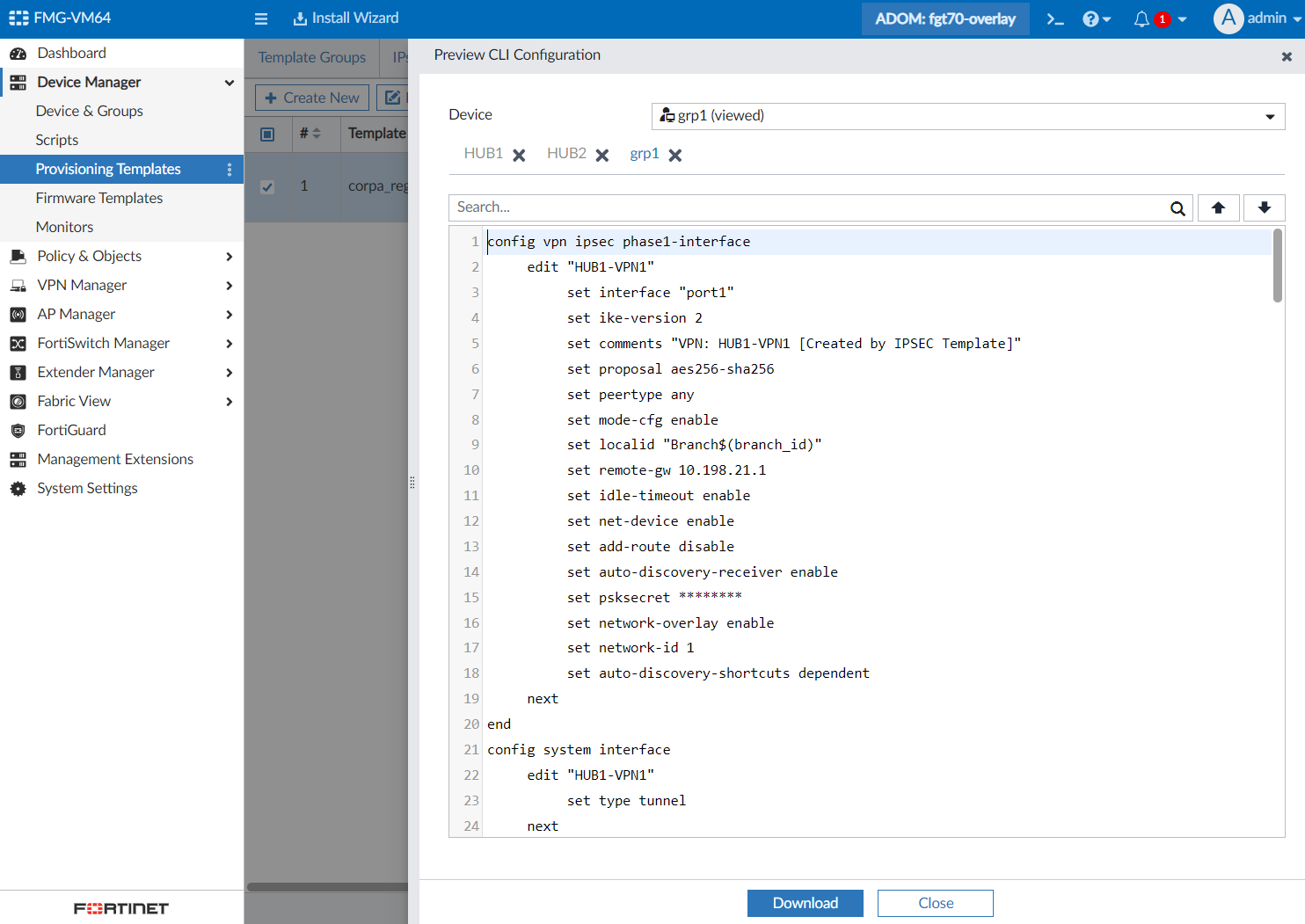Open the notifications bell icon
1305x924 pixels.
[x=1141, y=18]
